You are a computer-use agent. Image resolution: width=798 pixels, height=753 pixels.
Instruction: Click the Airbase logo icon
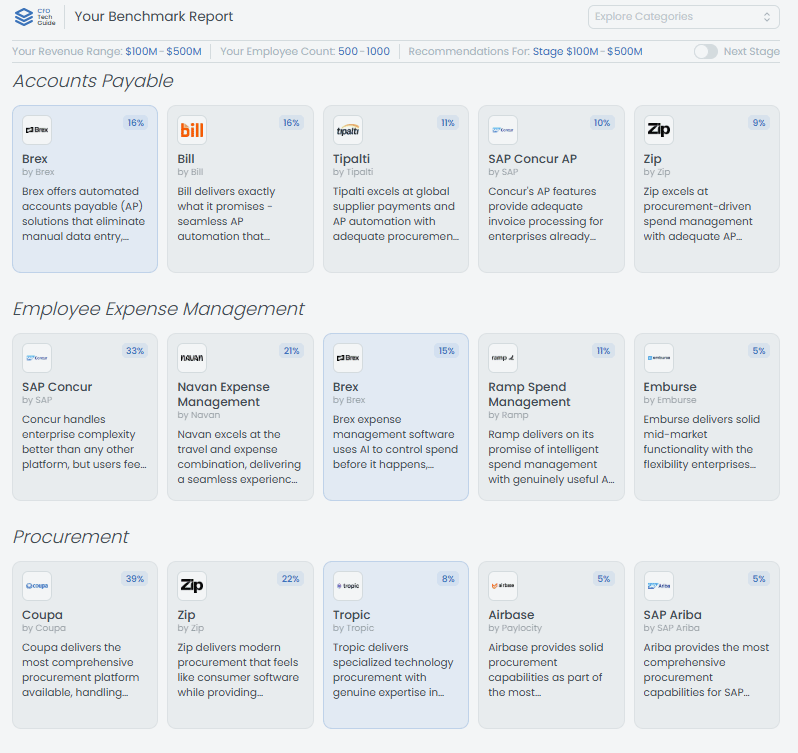pos(503,586)
